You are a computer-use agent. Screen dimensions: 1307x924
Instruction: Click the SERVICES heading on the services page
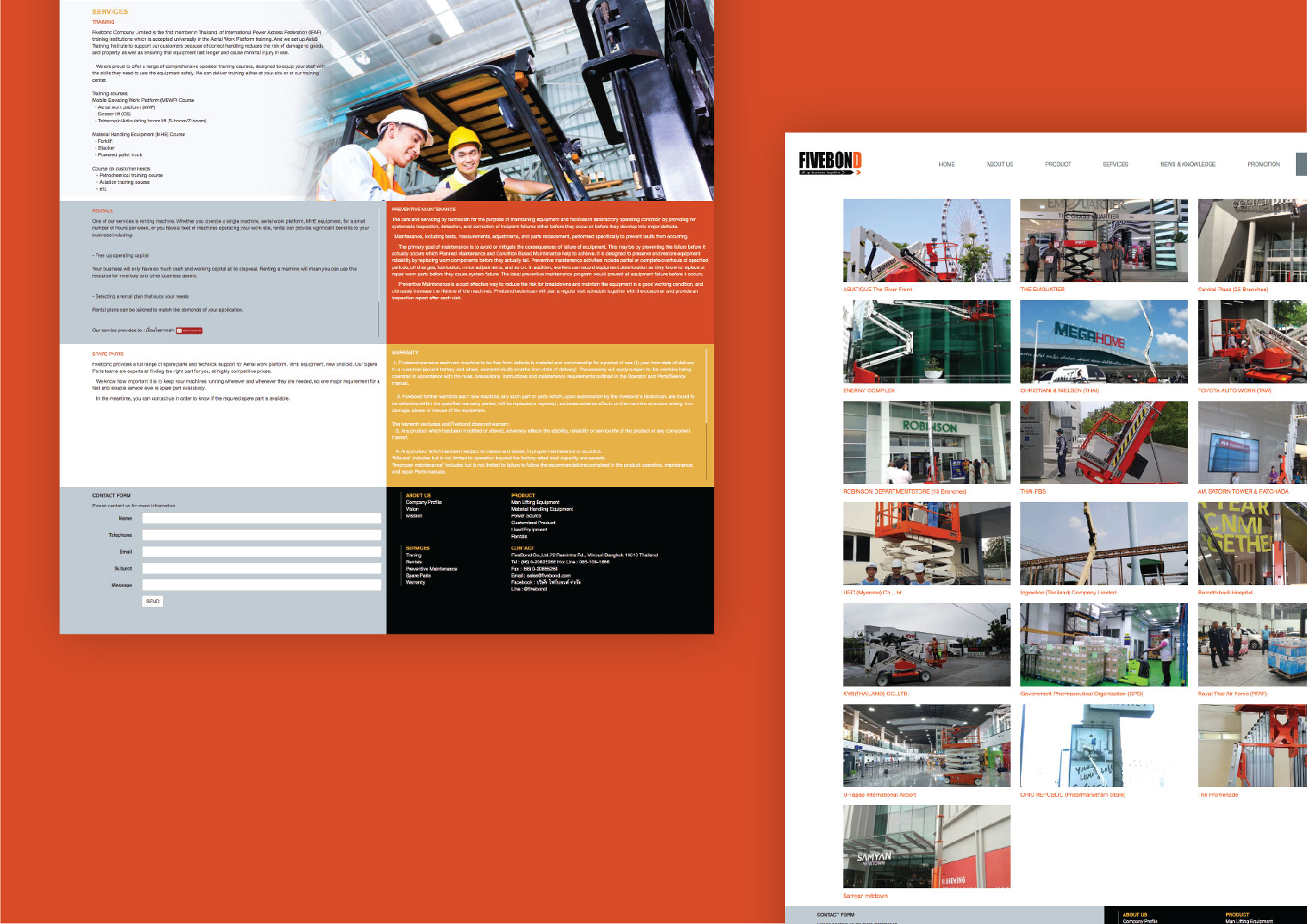click(110, 12)
